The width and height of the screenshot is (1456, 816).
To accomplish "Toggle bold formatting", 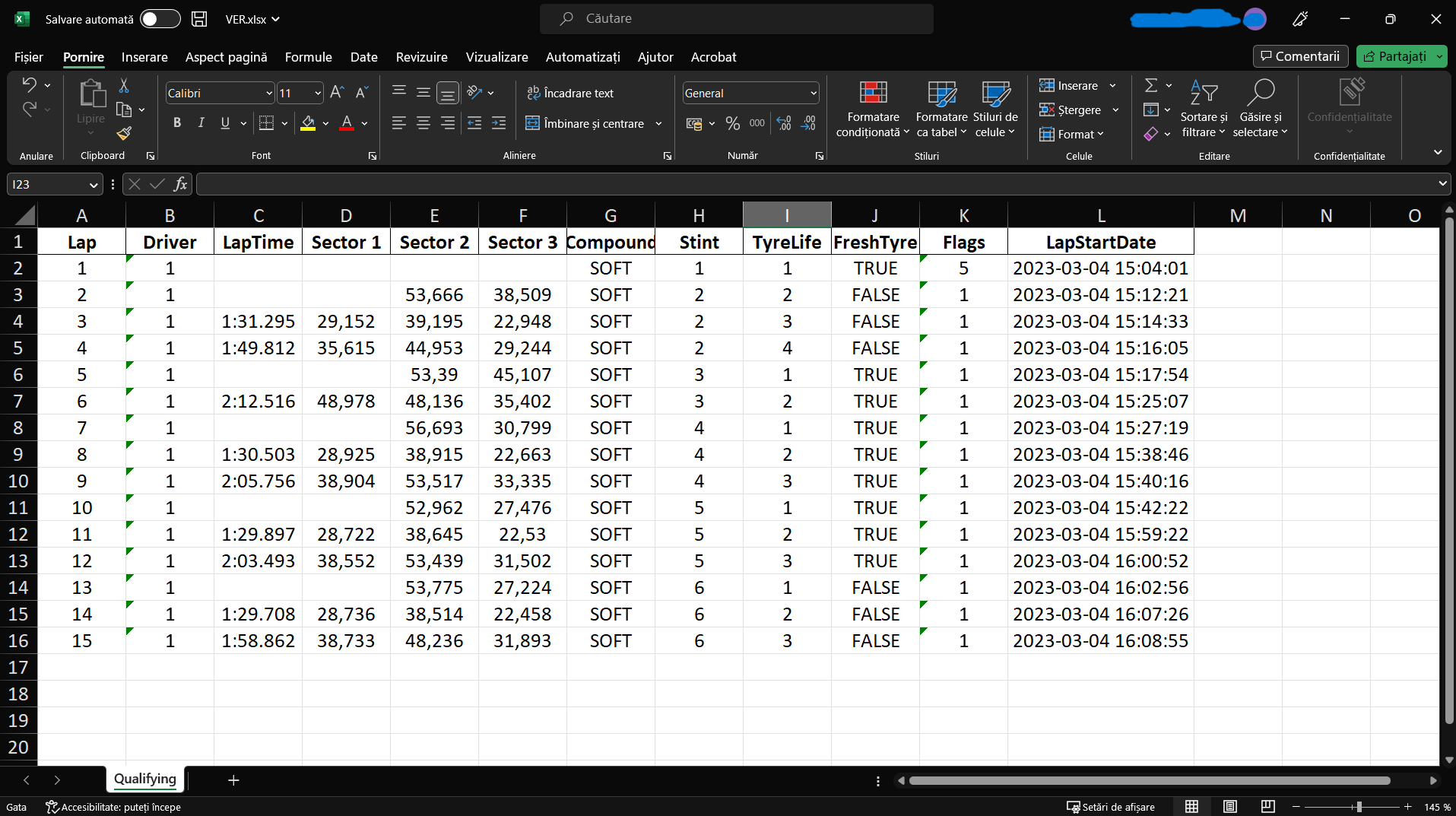I will (x=176, y=122).
